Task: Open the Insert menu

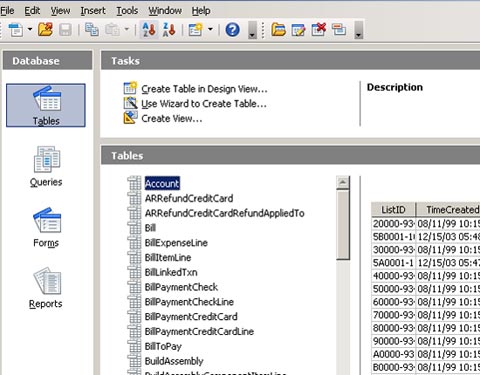Action: [93, 11]
